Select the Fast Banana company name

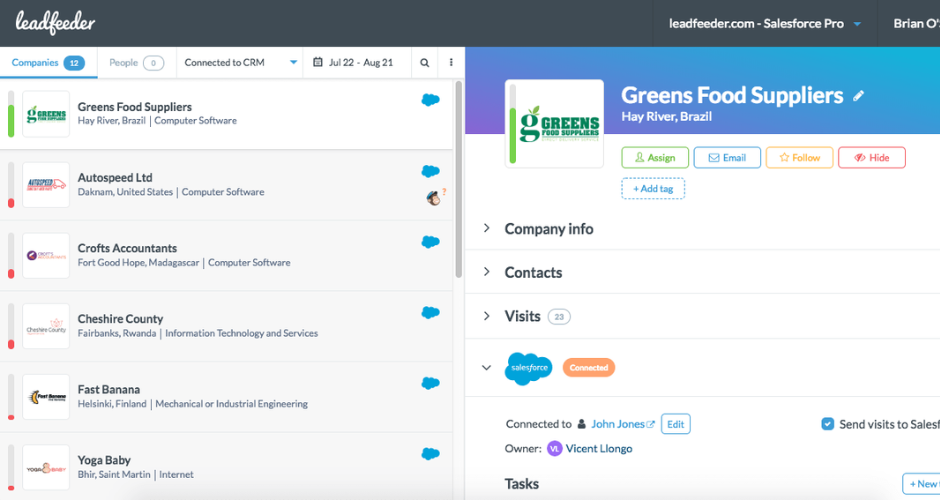coord(109,390)
